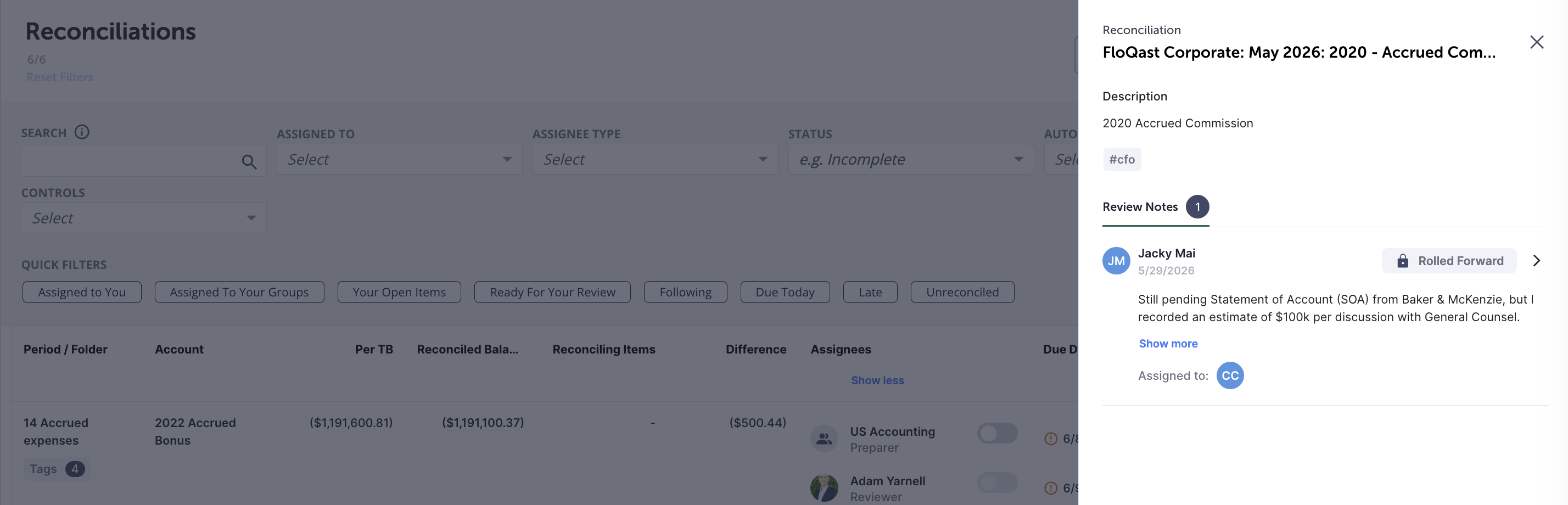This screenshot has width=1568, height=505.
Task: Focus the Search input field
Action: (144, 161)
